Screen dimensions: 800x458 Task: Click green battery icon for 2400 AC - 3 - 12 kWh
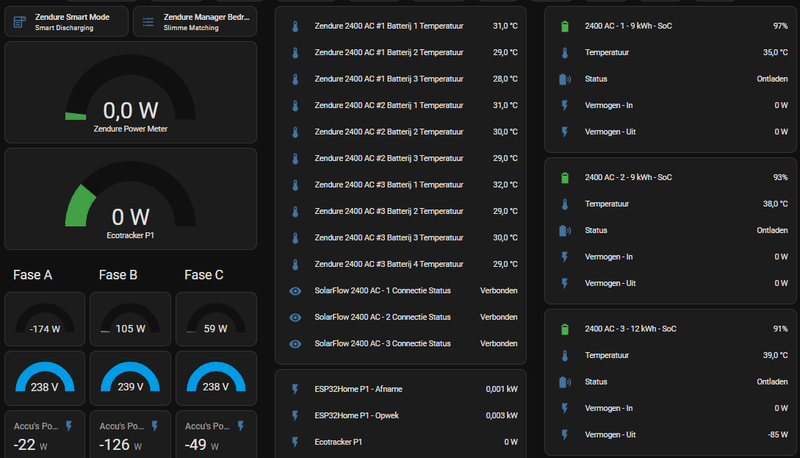[565, 329]
